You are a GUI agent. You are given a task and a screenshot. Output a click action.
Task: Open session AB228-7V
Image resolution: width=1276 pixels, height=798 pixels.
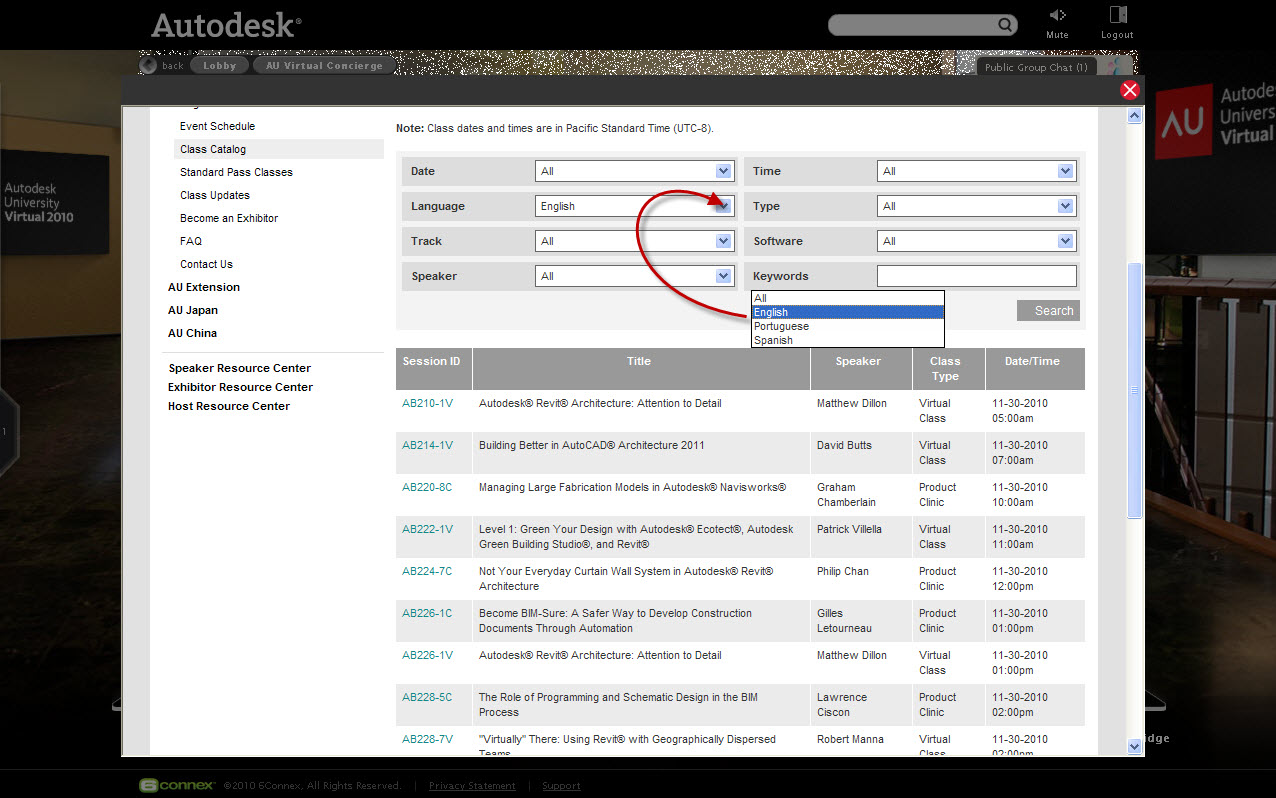427,739
